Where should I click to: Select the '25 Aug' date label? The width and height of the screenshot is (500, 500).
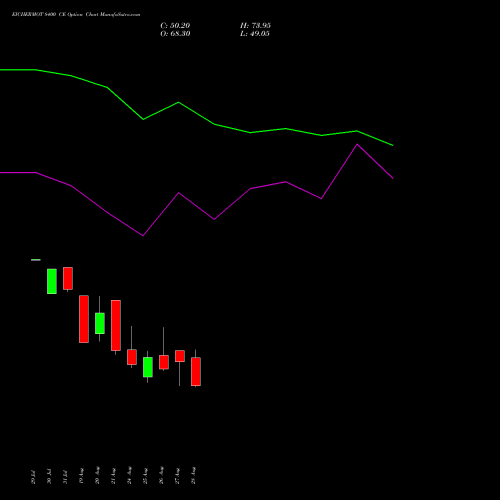click(145, 476)
